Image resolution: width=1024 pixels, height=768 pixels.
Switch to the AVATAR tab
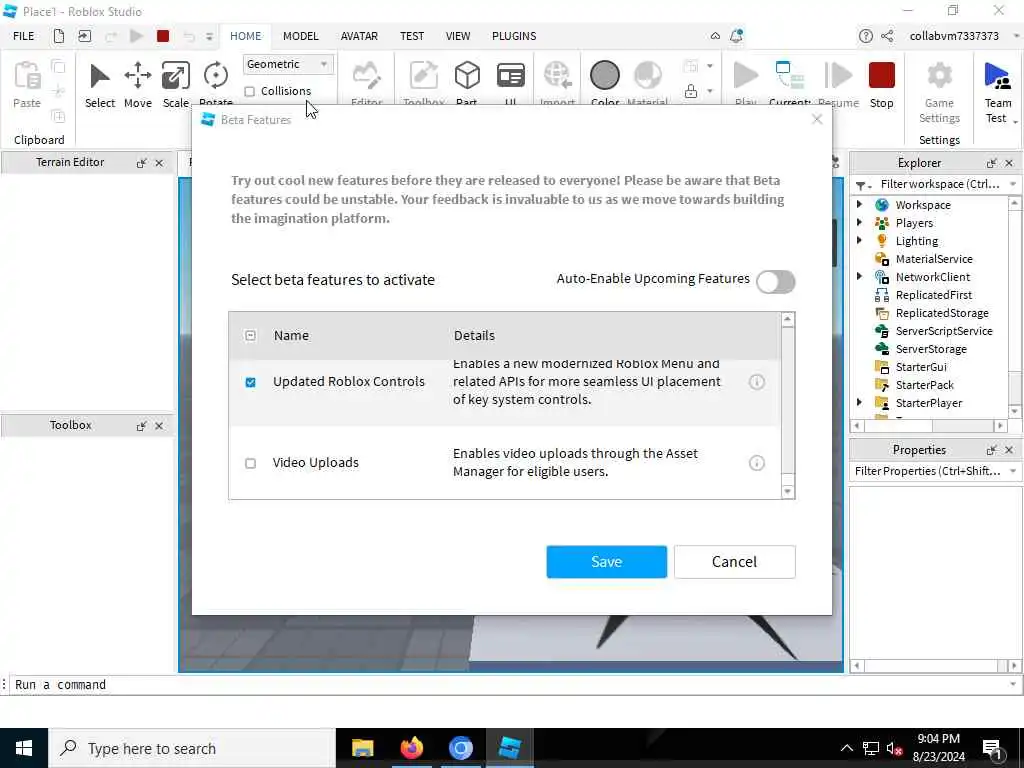tap(359, 37)
